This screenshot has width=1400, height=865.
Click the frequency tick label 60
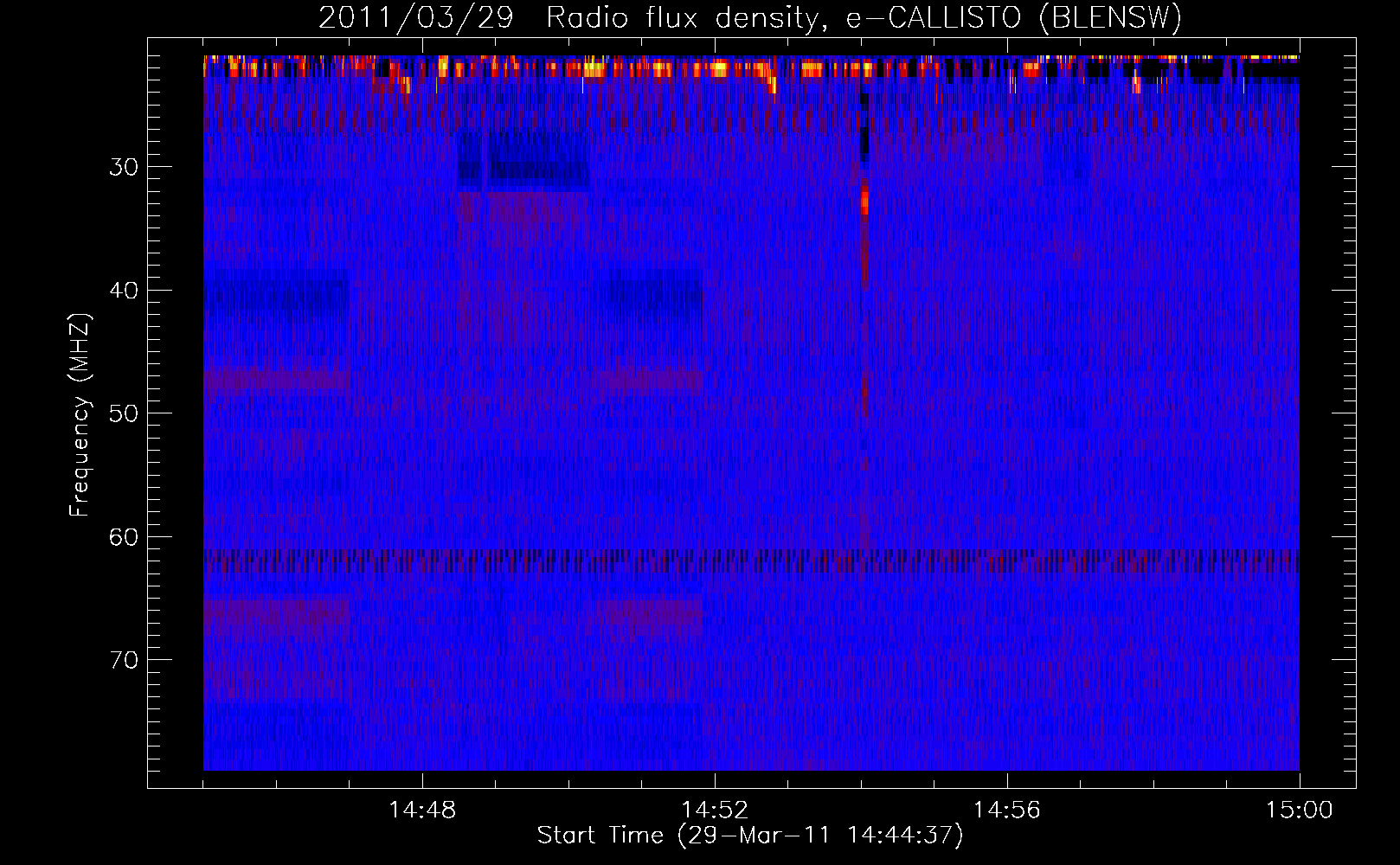point(124,537)
